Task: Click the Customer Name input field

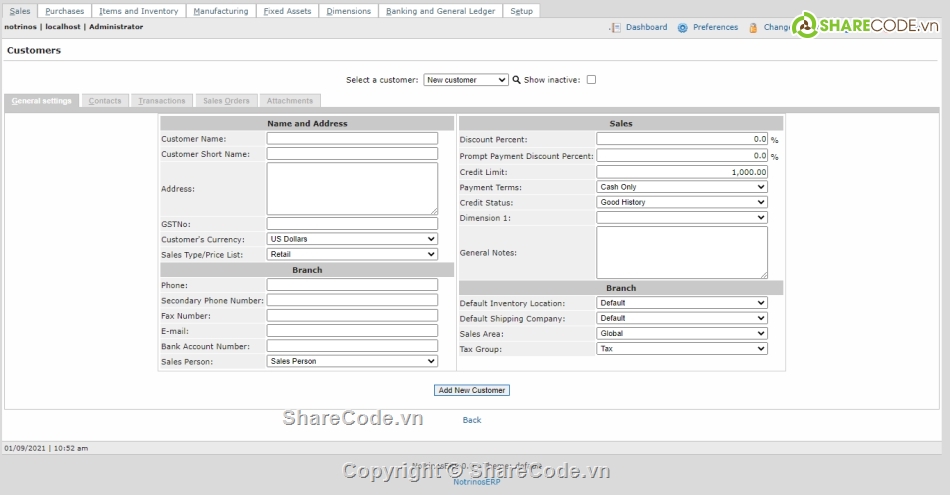Action: [x=352, y=139]
